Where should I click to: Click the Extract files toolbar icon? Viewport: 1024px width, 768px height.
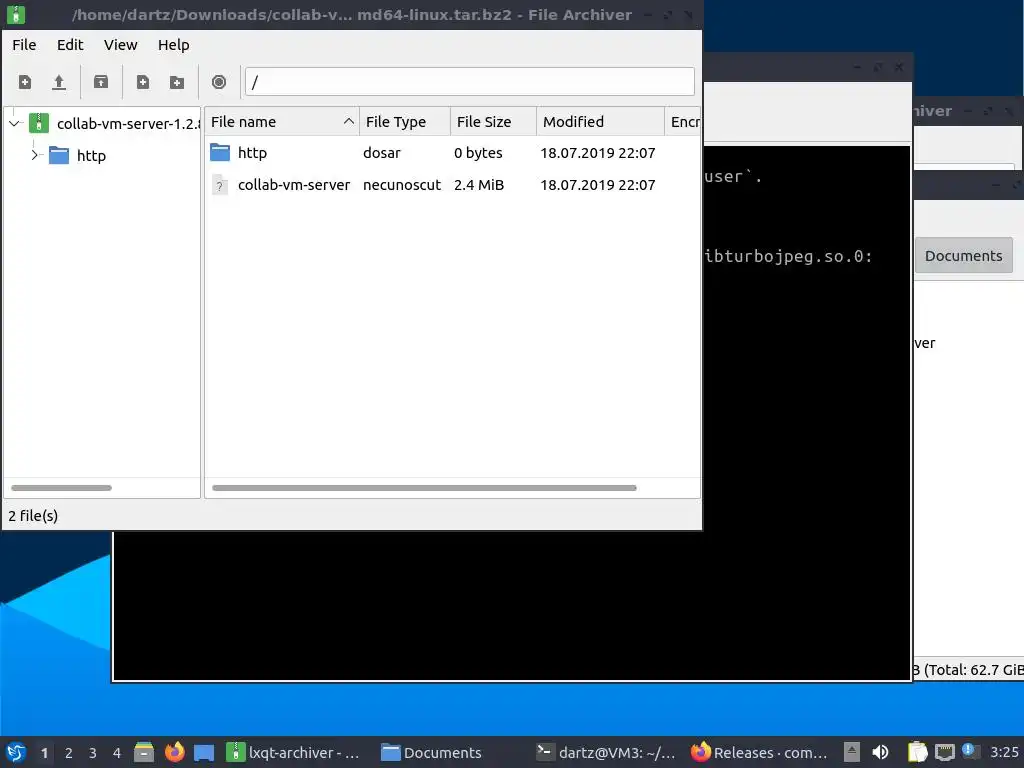tap(101, 82)
